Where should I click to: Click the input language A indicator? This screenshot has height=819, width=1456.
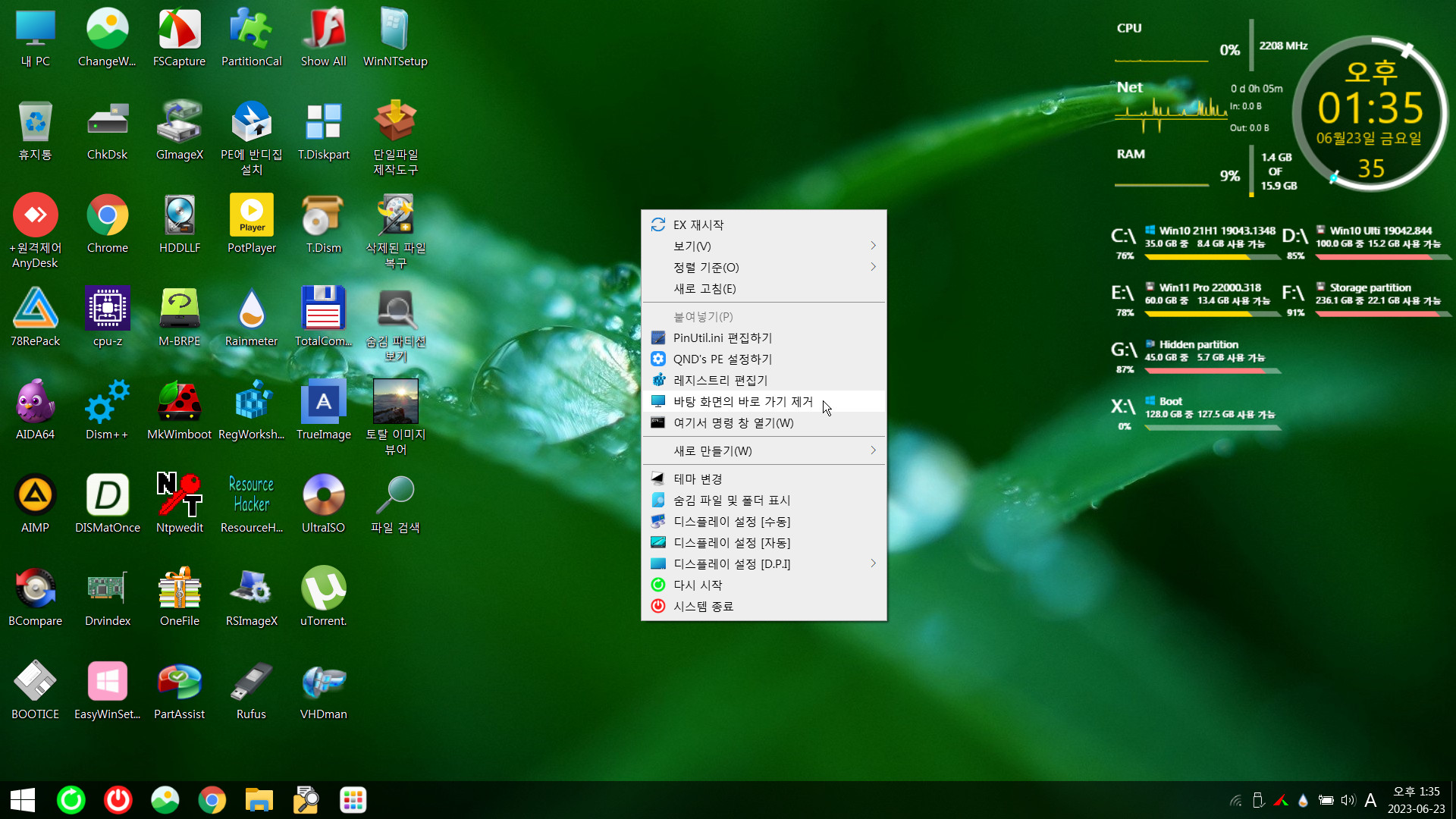pos(1370,800)
